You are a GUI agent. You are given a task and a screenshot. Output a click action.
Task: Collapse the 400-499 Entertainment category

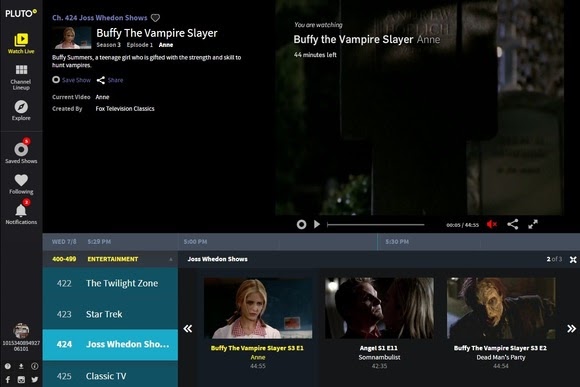coord(171,259)
